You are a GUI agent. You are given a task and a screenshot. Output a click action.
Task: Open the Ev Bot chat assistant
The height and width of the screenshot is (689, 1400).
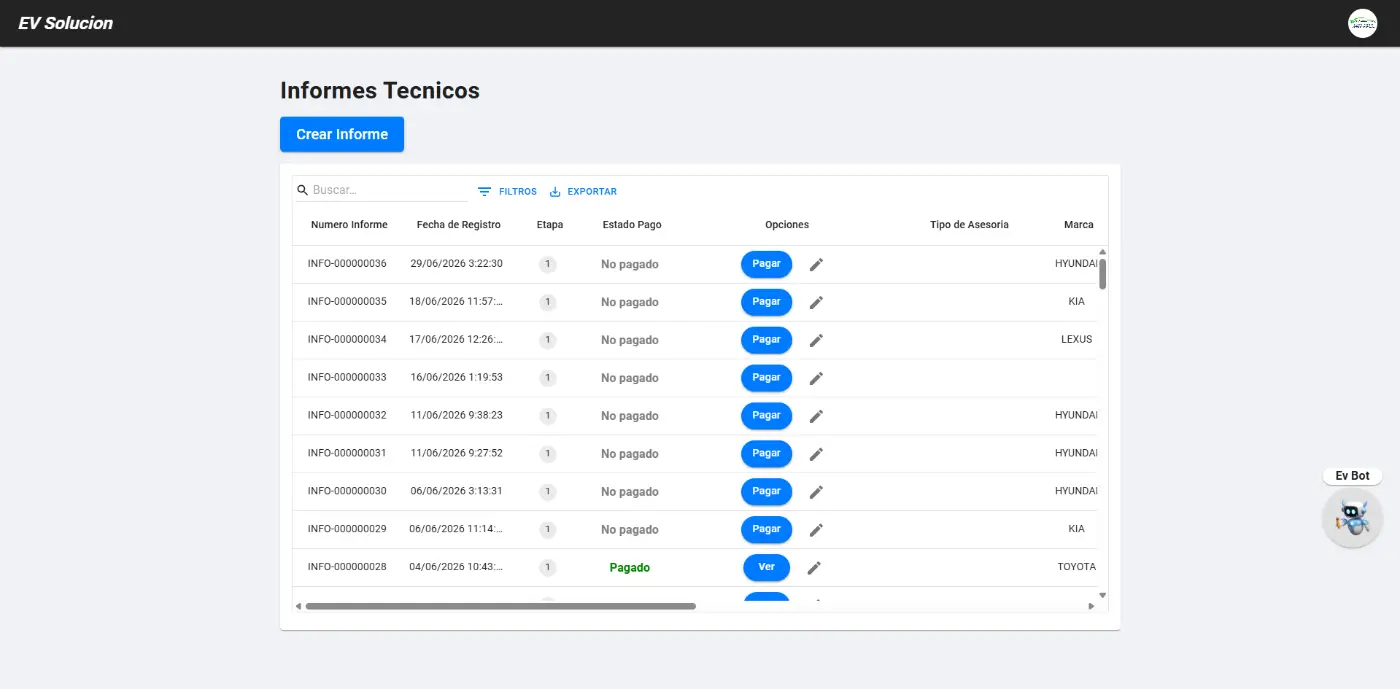pyautogui.click(x=1352, y=518)
